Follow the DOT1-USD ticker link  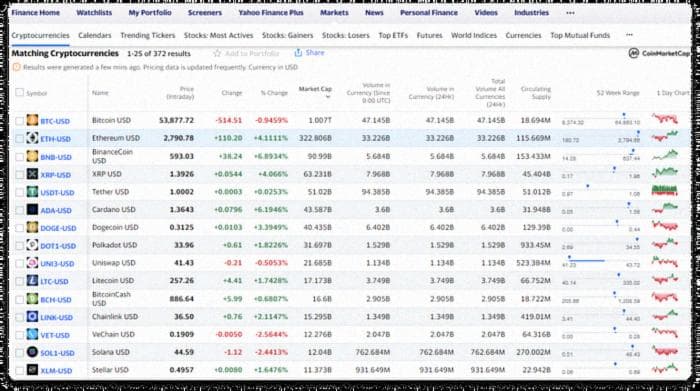[58, 246]
